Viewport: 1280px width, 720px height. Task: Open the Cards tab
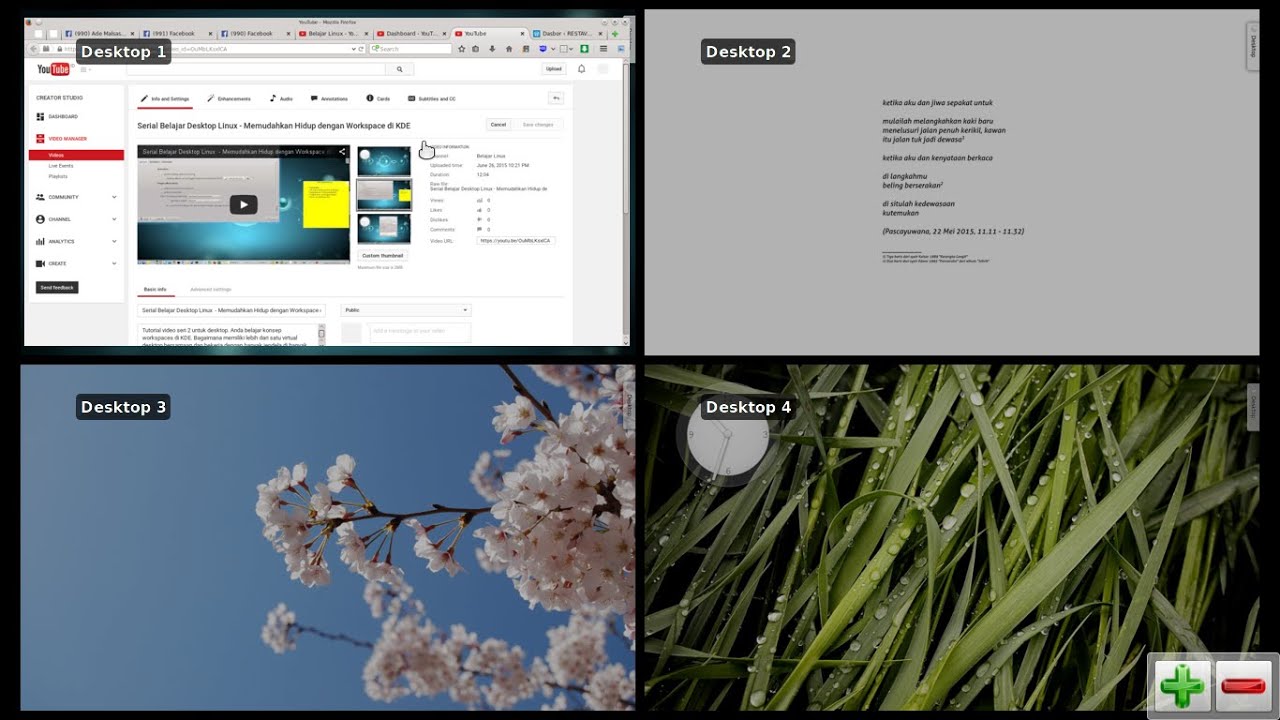(x=378, y=99)
